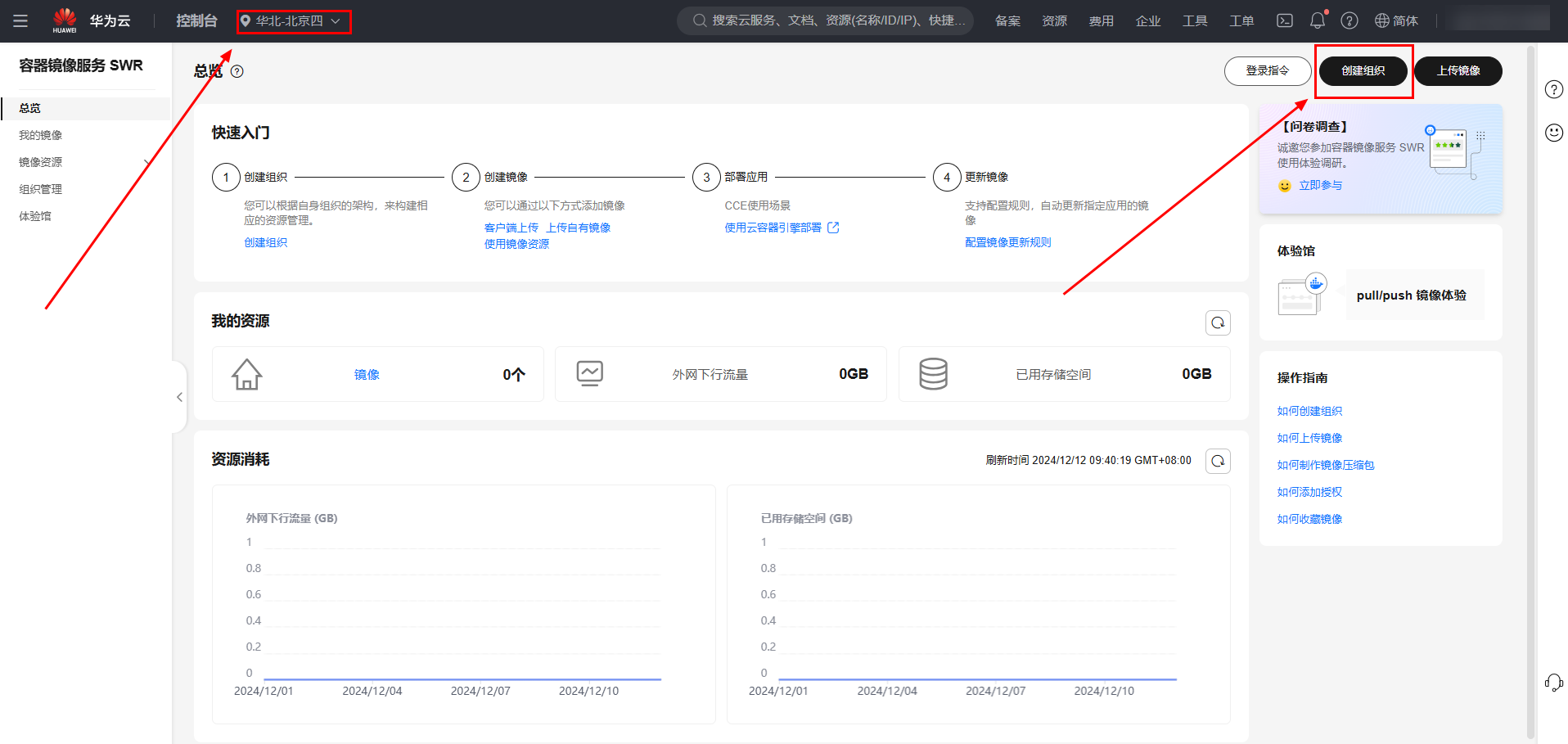Screen dimensions: 1568x744
Task: Open guide 如何制作镜像压缩包
Action: pos(1326,465)
